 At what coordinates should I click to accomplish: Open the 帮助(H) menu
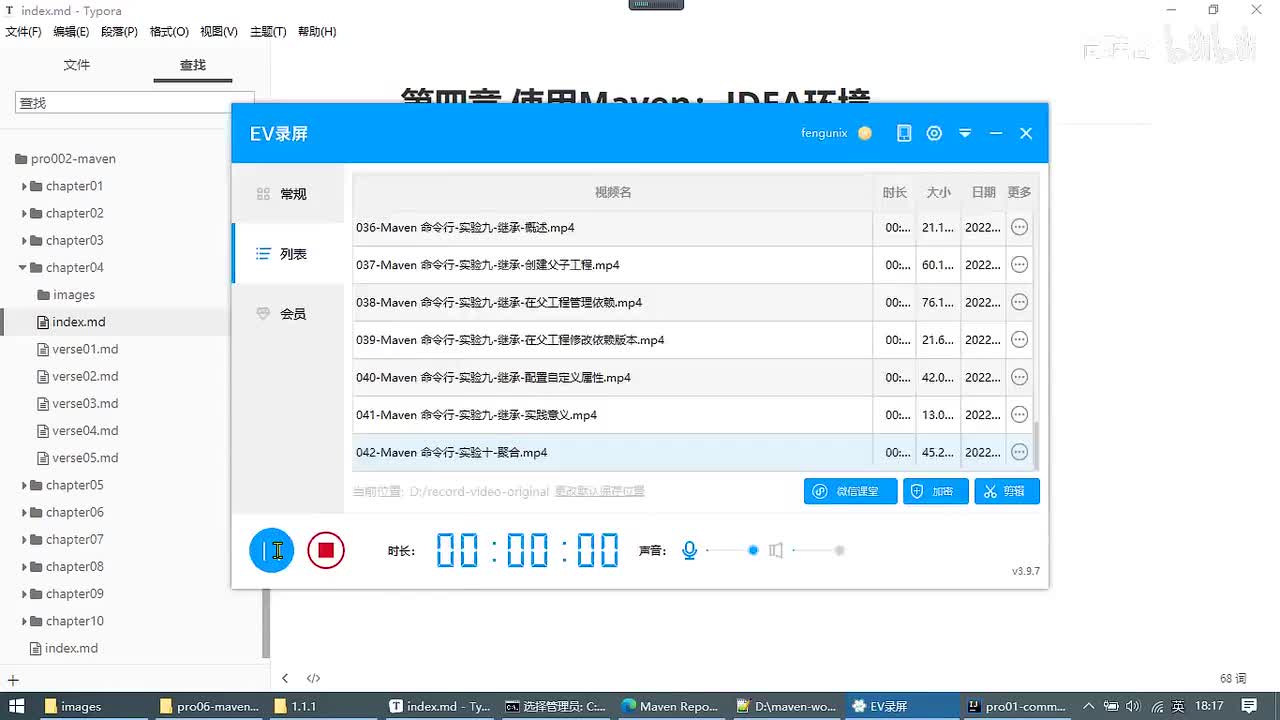tap(317, 31)
